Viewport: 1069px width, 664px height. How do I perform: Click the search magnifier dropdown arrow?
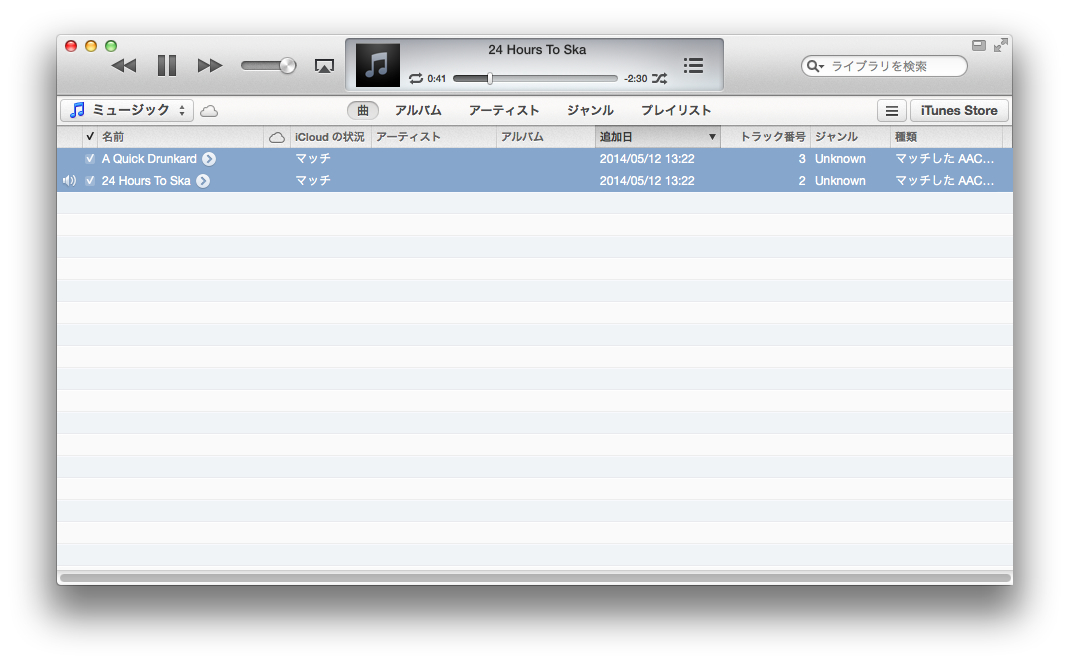click(814, 66)
